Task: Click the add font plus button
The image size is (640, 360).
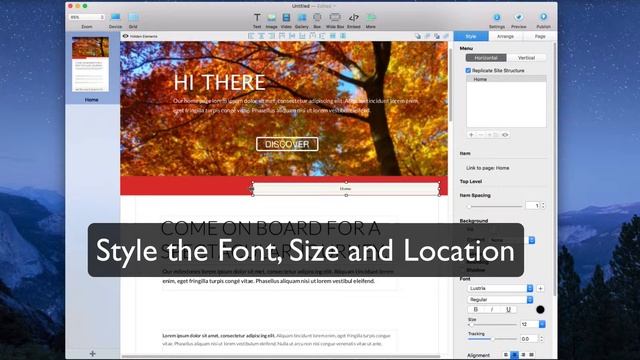Action: [x=540, y=289]
